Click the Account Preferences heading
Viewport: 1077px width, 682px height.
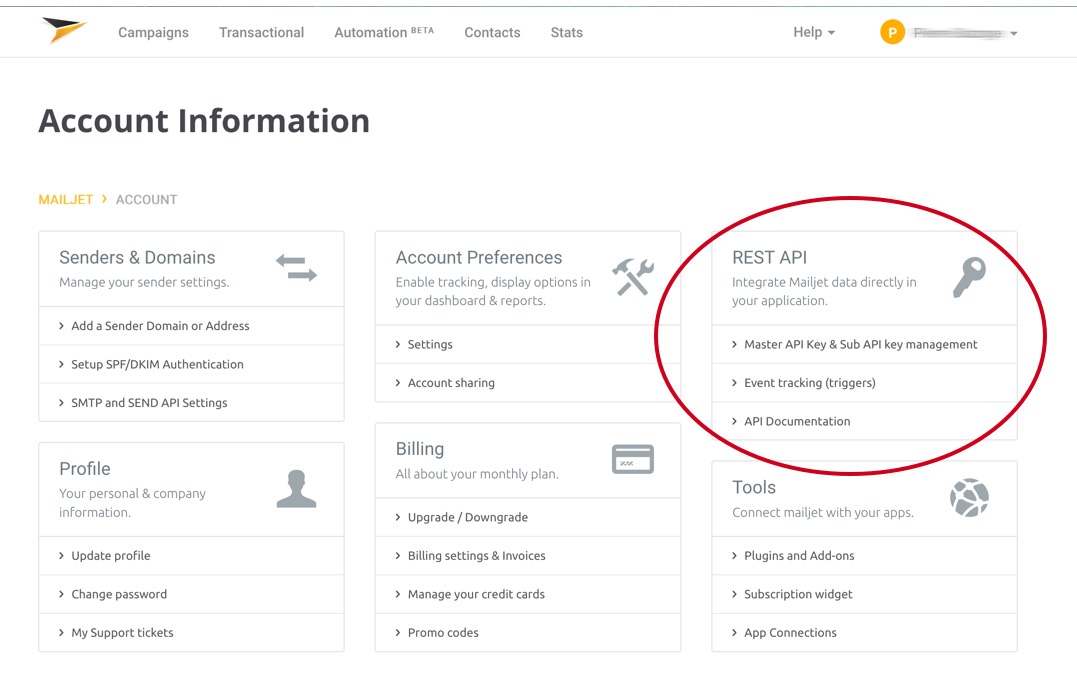479,258
